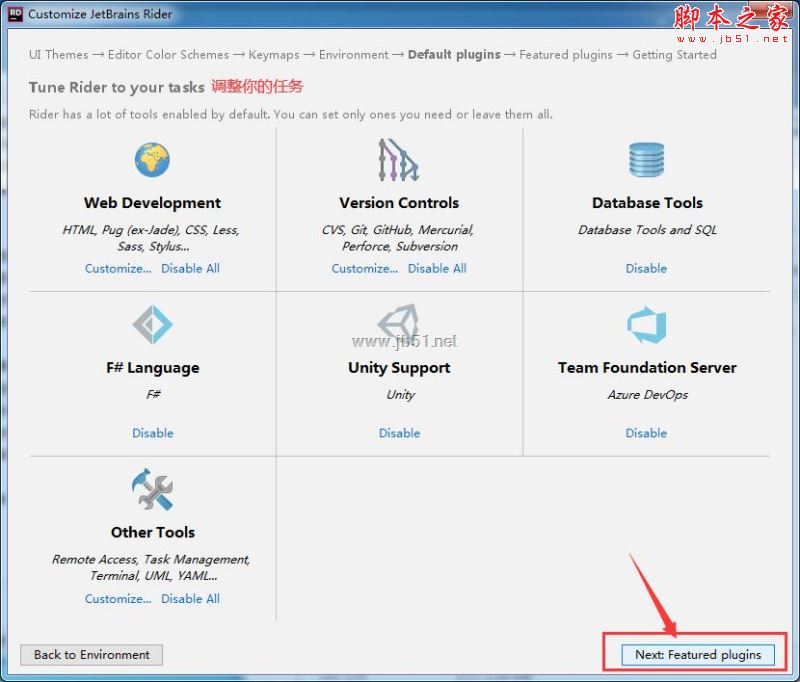Select UI Themes breadcrumb step
800x682 pixels.
click(x=59, y=55)
